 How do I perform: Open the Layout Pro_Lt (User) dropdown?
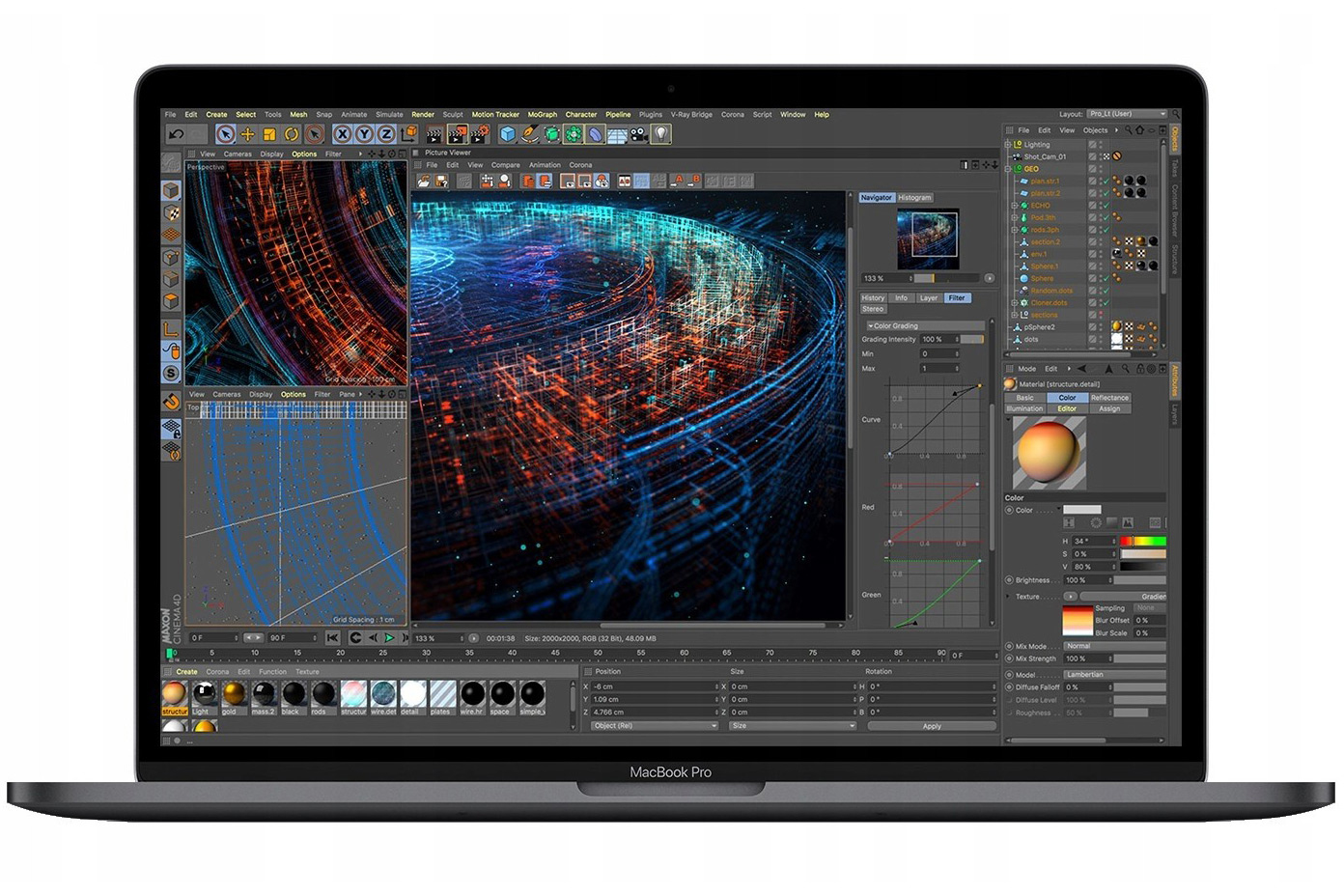click(1127, 114)
